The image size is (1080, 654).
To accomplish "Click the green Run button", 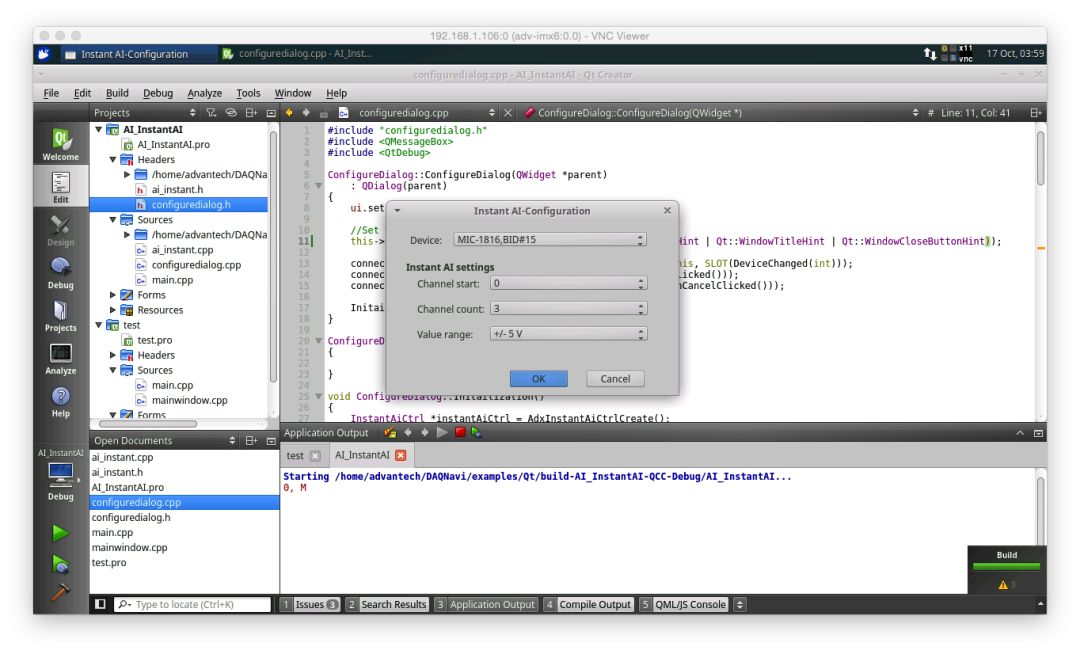I will pyautogui.click(x=60, y=533).
